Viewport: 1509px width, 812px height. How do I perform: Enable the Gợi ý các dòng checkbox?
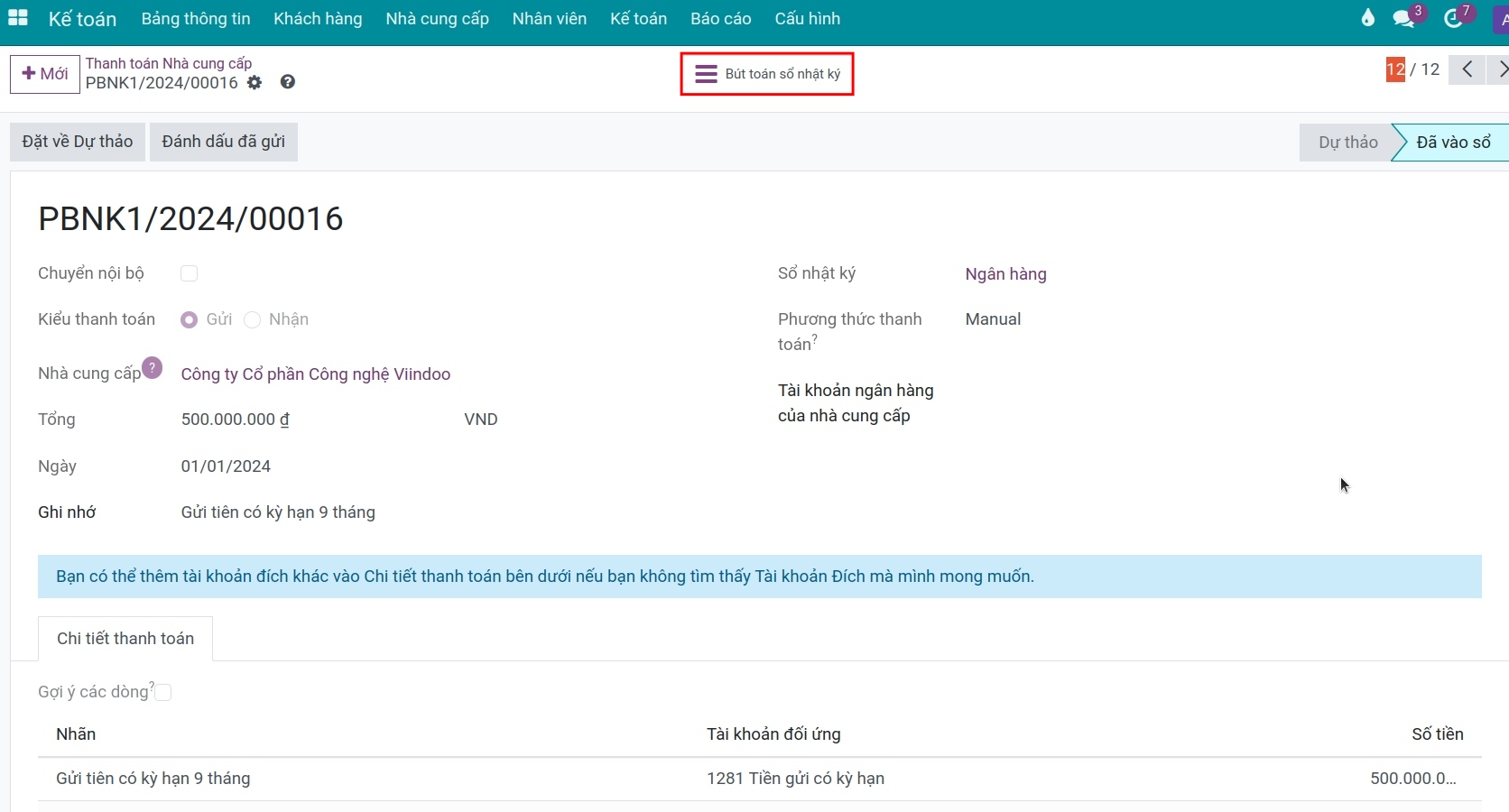click(x=163, y=693)
